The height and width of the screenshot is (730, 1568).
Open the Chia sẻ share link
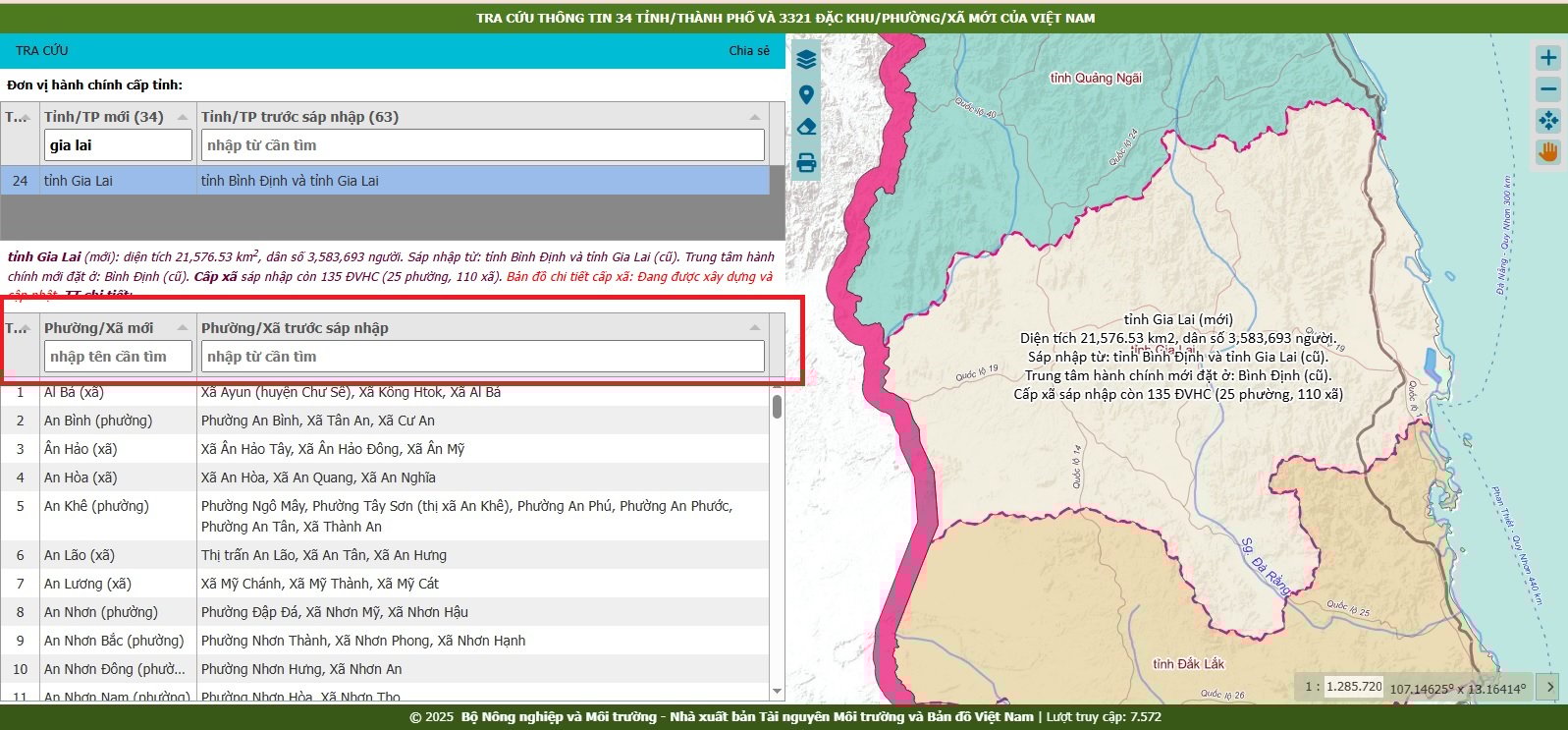[x=749, y=51]
